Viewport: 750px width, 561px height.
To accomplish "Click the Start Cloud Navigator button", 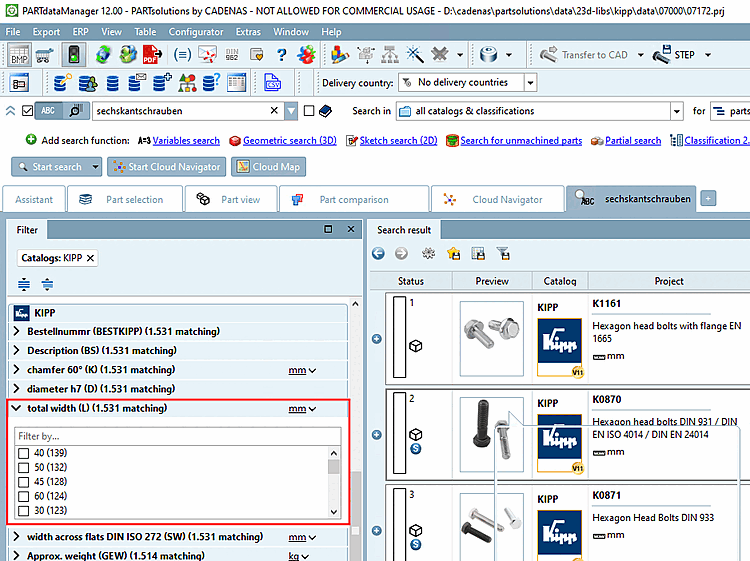I will point(166,167).
